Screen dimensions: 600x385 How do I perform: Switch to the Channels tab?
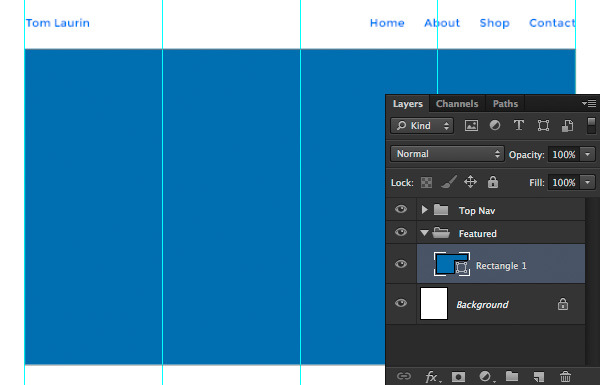pos(457,104)
